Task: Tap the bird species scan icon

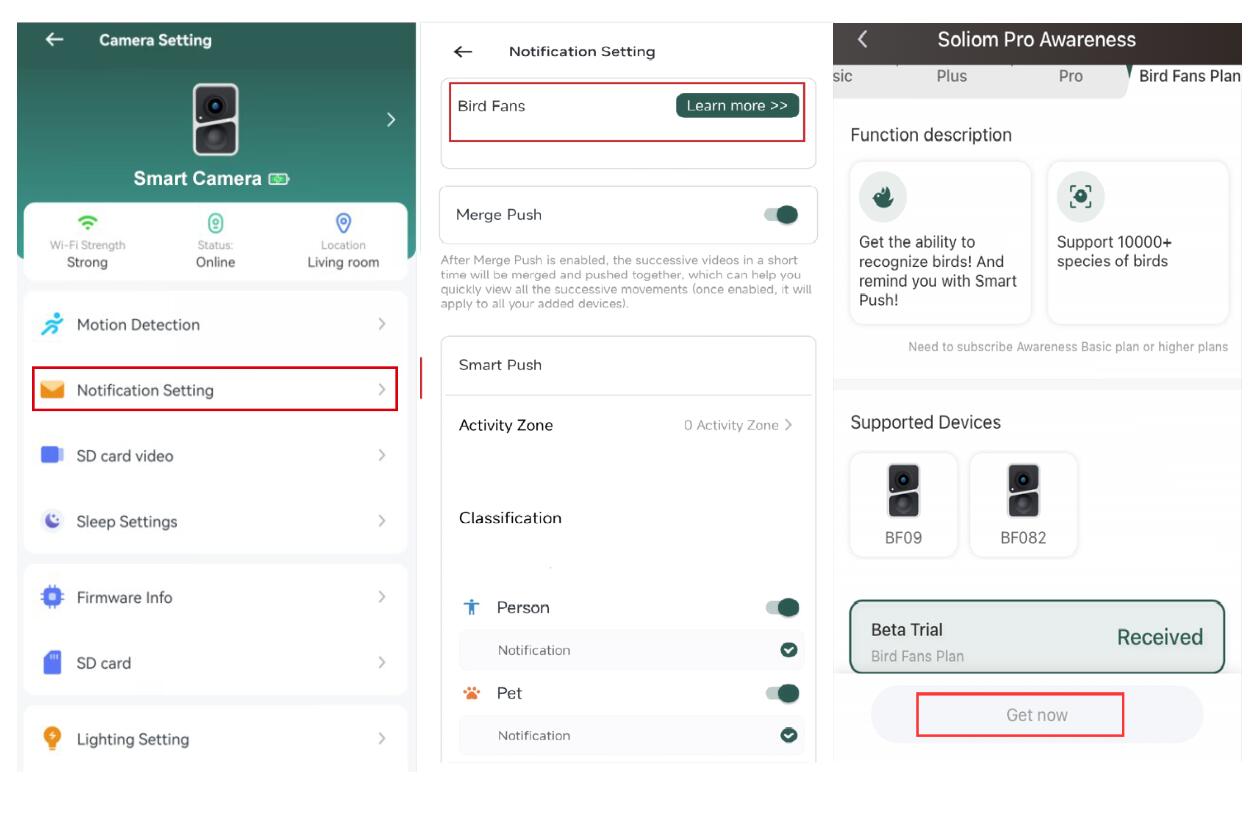Action: (1081, 197)
